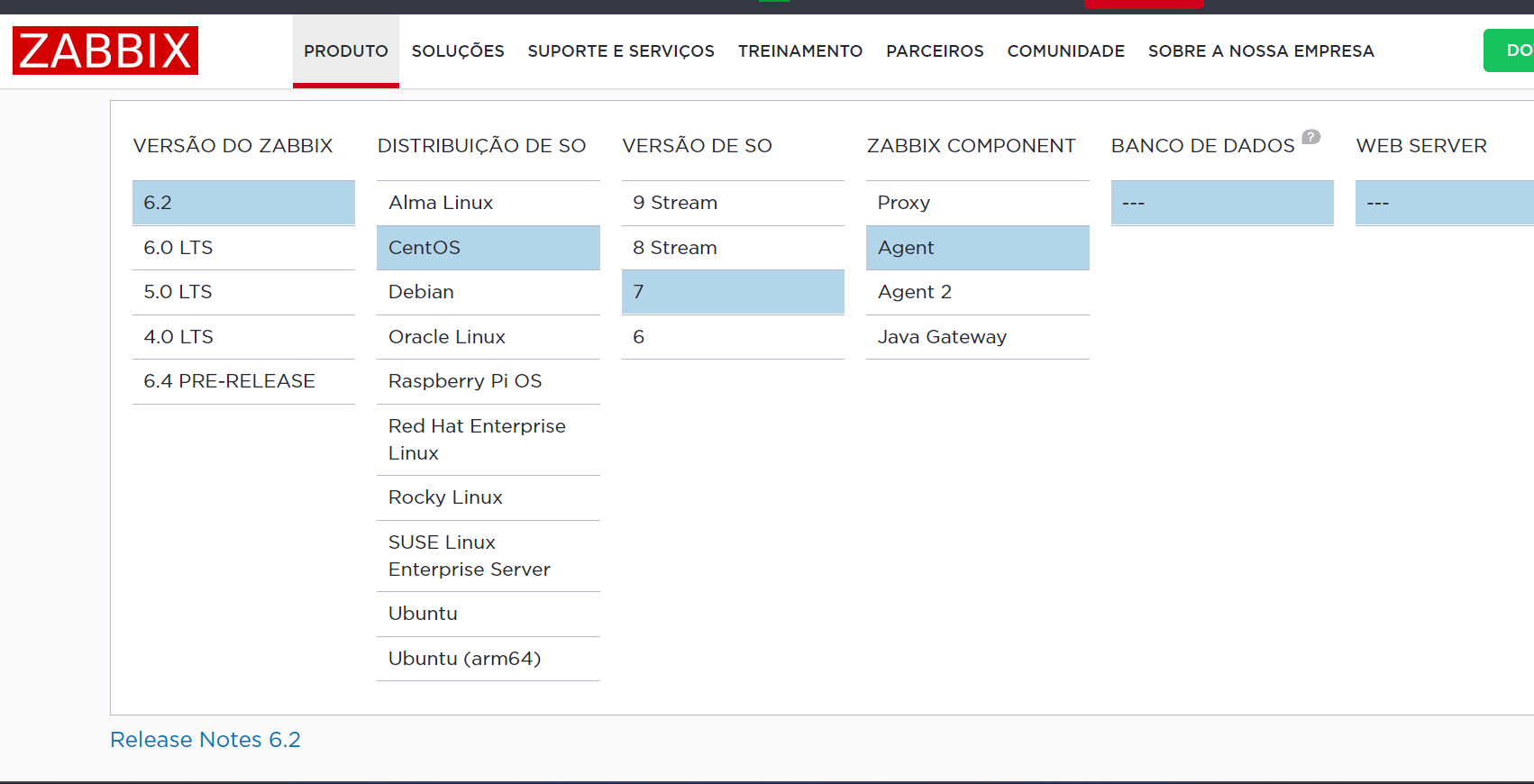
Task: Click the Web Server '---' option
Action: click(x=1445, y=203)
